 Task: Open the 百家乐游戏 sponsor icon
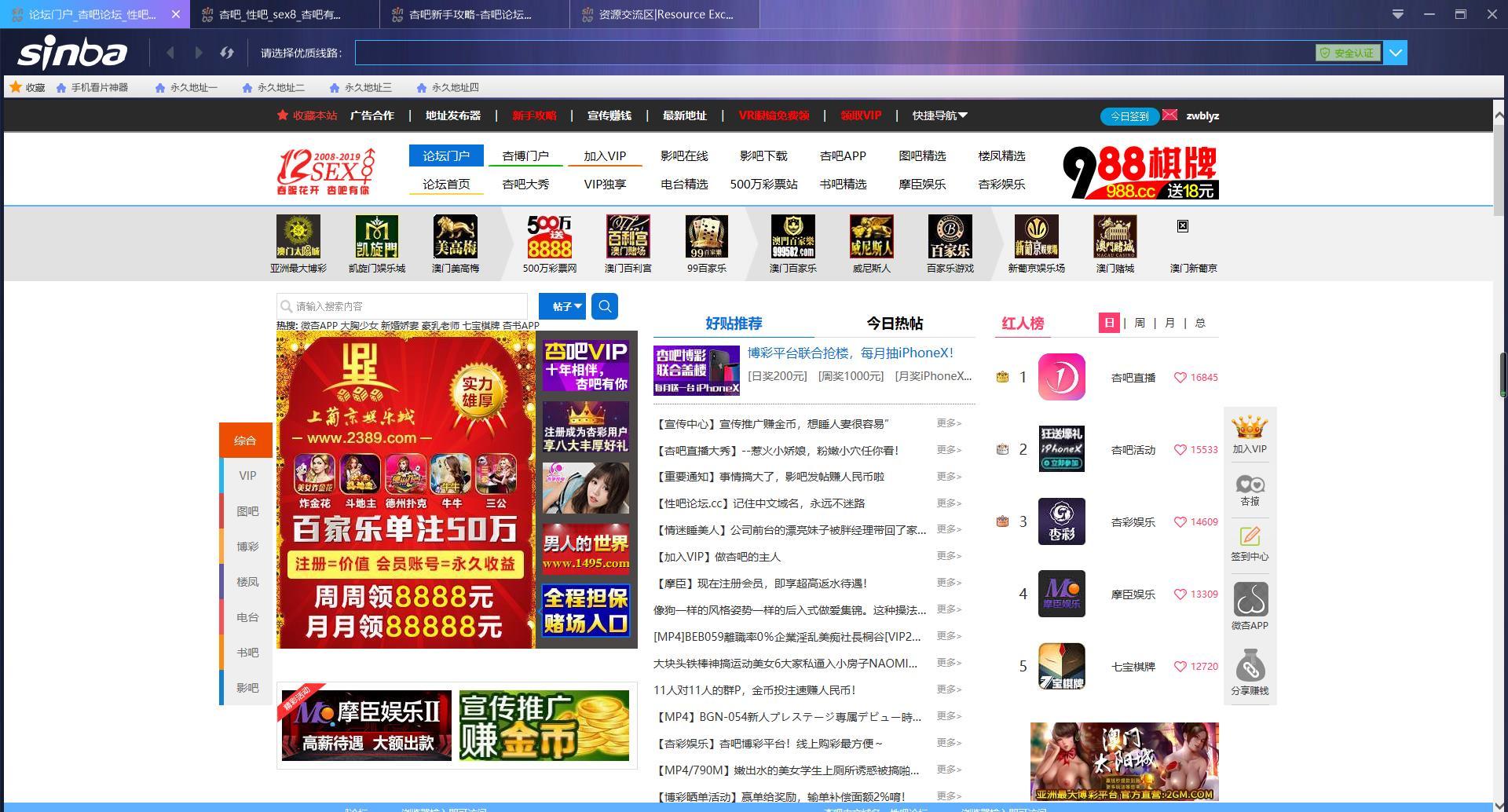950,236
